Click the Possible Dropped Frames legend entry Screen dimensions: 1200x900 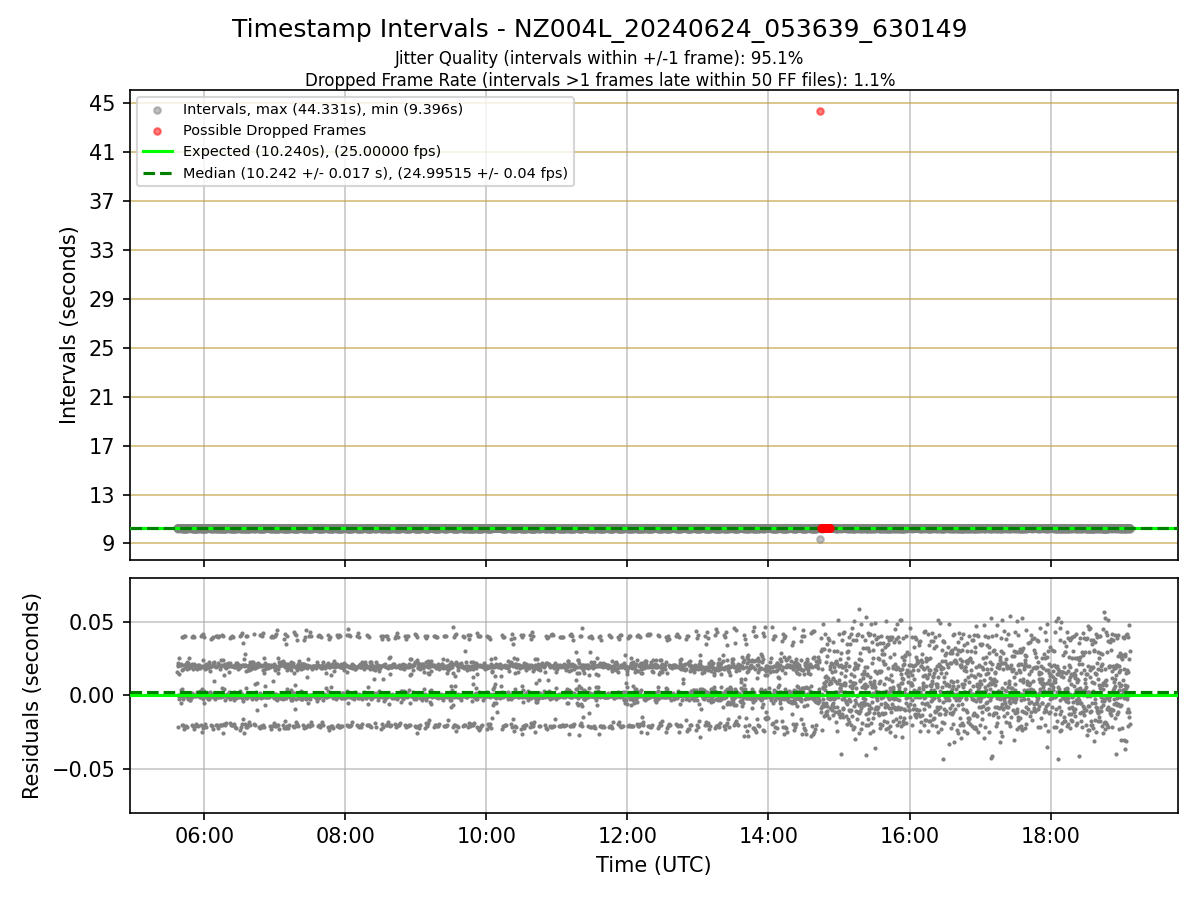274,130
